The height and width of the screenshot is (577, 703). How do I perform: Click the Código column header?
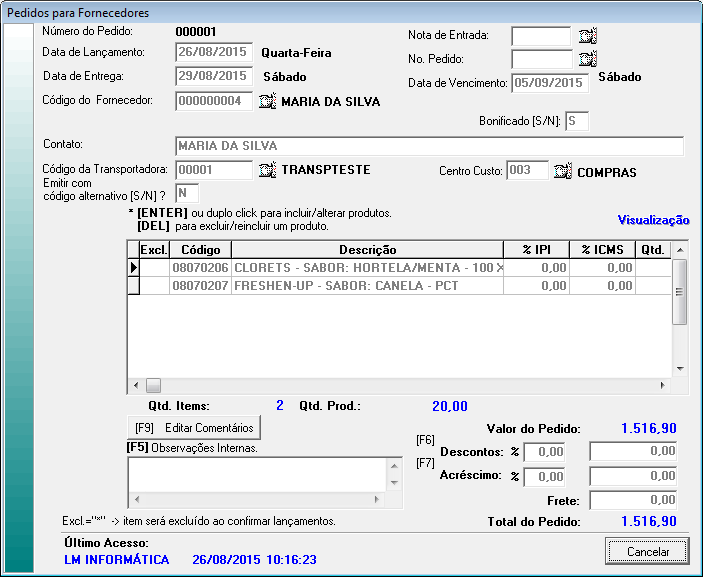tap(200, 249)
